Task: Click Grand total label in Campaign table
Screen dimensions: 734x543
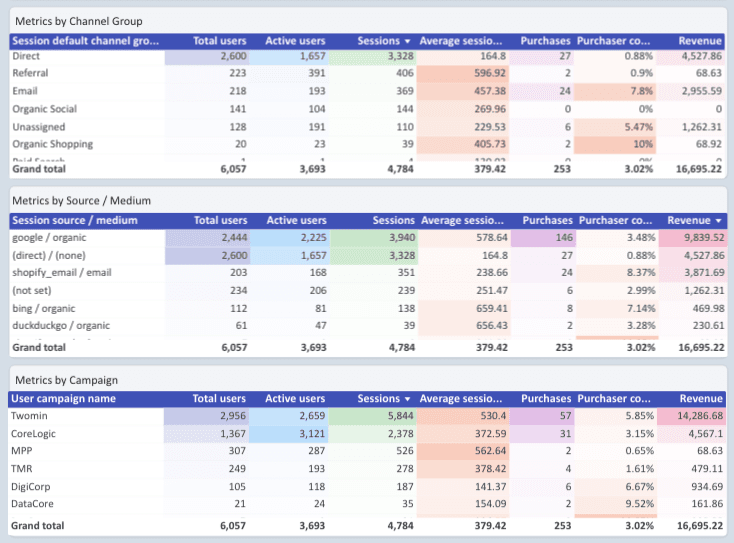Action: coord(37,526)
